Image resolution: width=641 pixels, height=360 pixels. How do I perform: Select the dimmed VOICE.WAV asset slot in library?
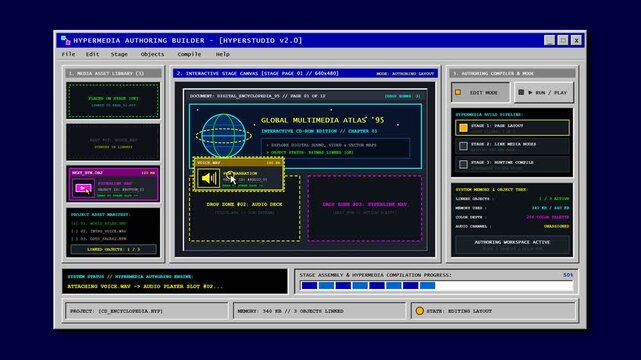113,142
